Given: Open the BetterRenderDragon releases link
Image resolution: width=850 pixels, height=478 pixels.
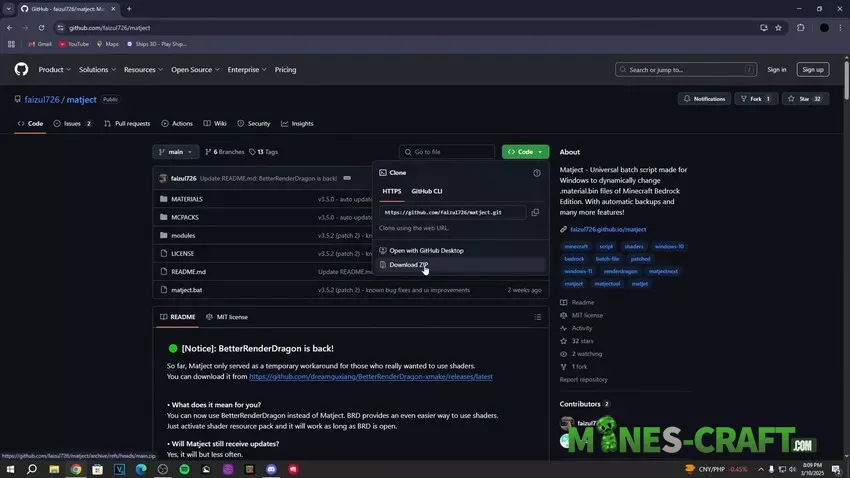Looking at the screenshot, I should pyautogui.click(x=371, y=377).
